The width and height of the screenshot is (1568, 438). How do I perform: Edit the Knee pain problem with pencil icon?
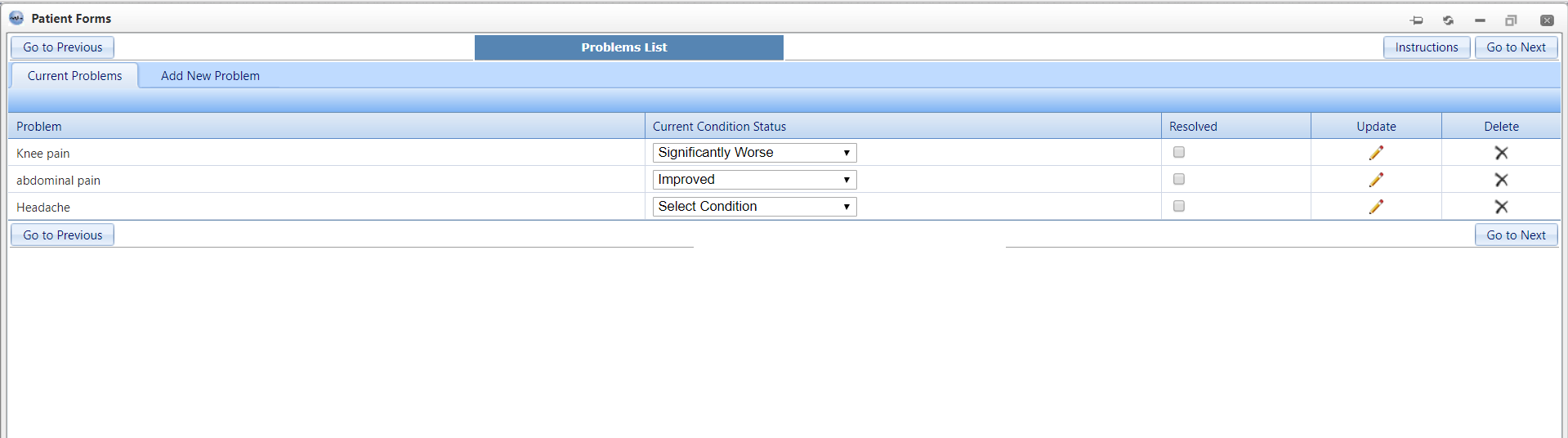point(1376,153)
